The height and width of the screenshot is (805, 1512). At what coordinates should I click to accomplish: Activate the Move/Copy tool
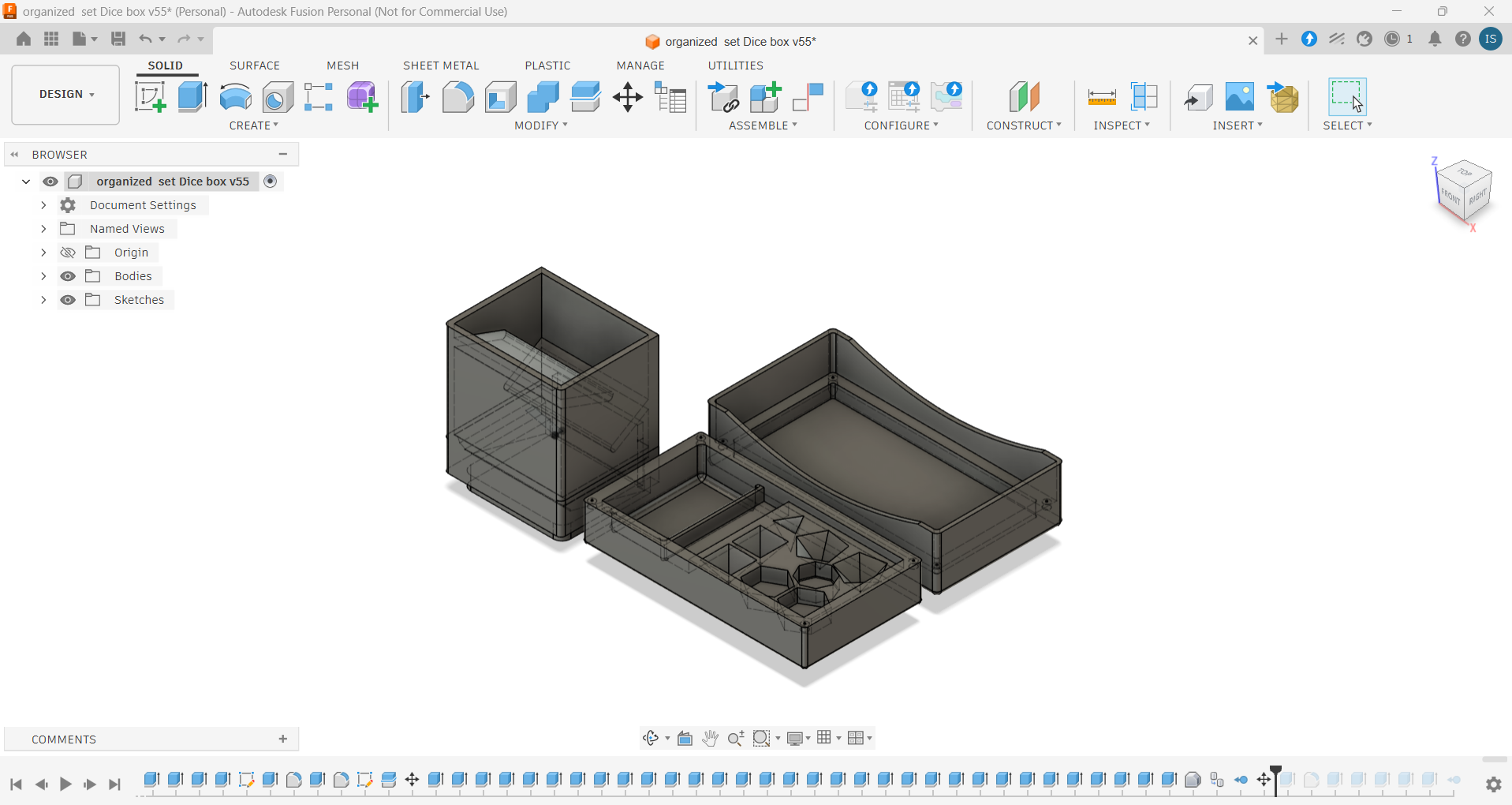pyautogui.click(x=628, y=97)
